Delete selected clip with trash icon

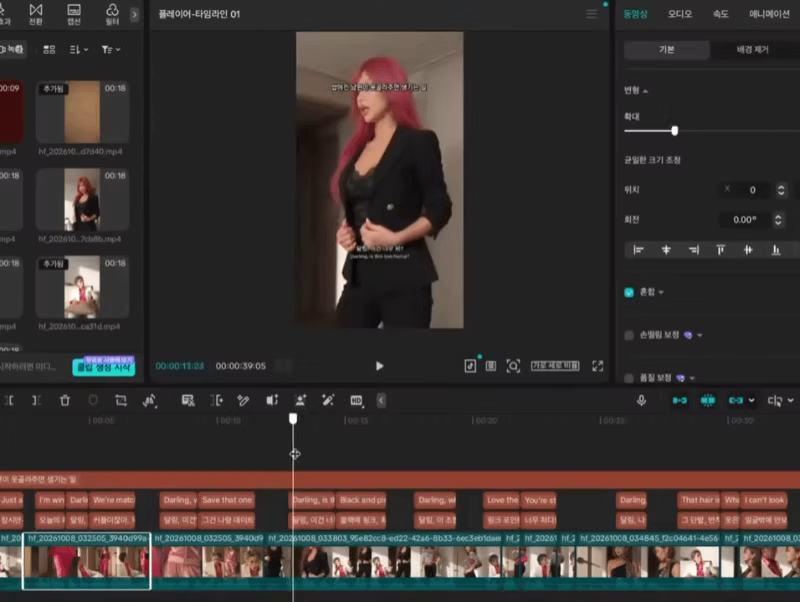[65, 400]
